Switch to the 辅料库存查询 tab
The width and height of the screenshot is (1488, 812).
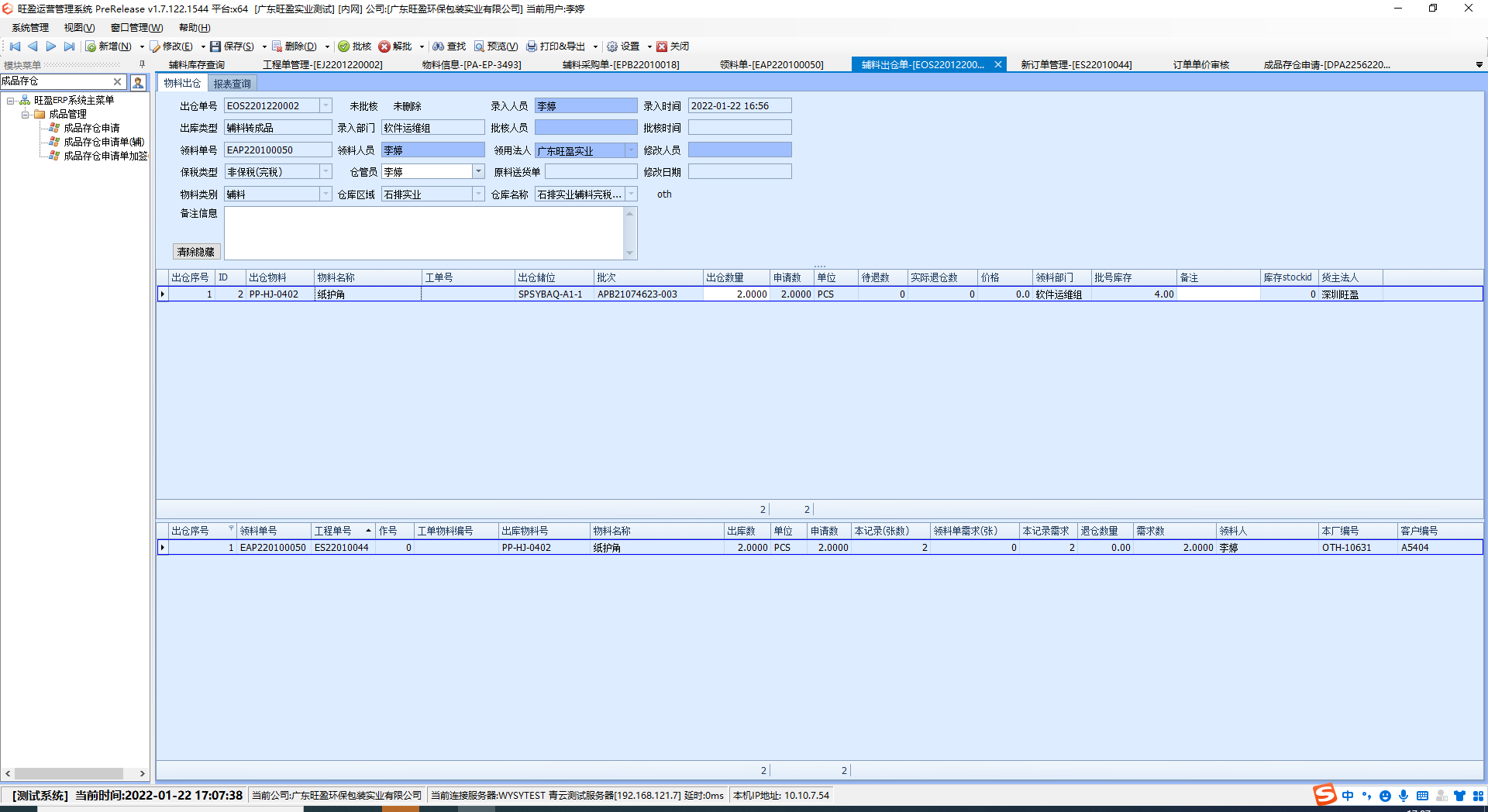[x=197, y=65]
